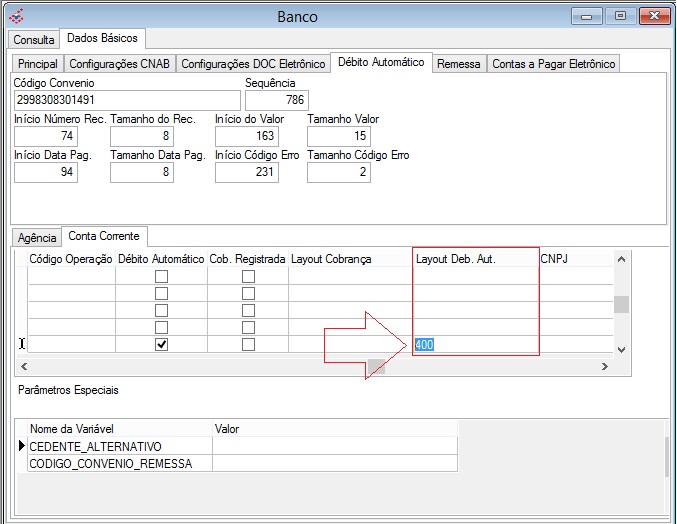
Task: Click the Banco application icon in title bar
Action: tap(15, 16)
